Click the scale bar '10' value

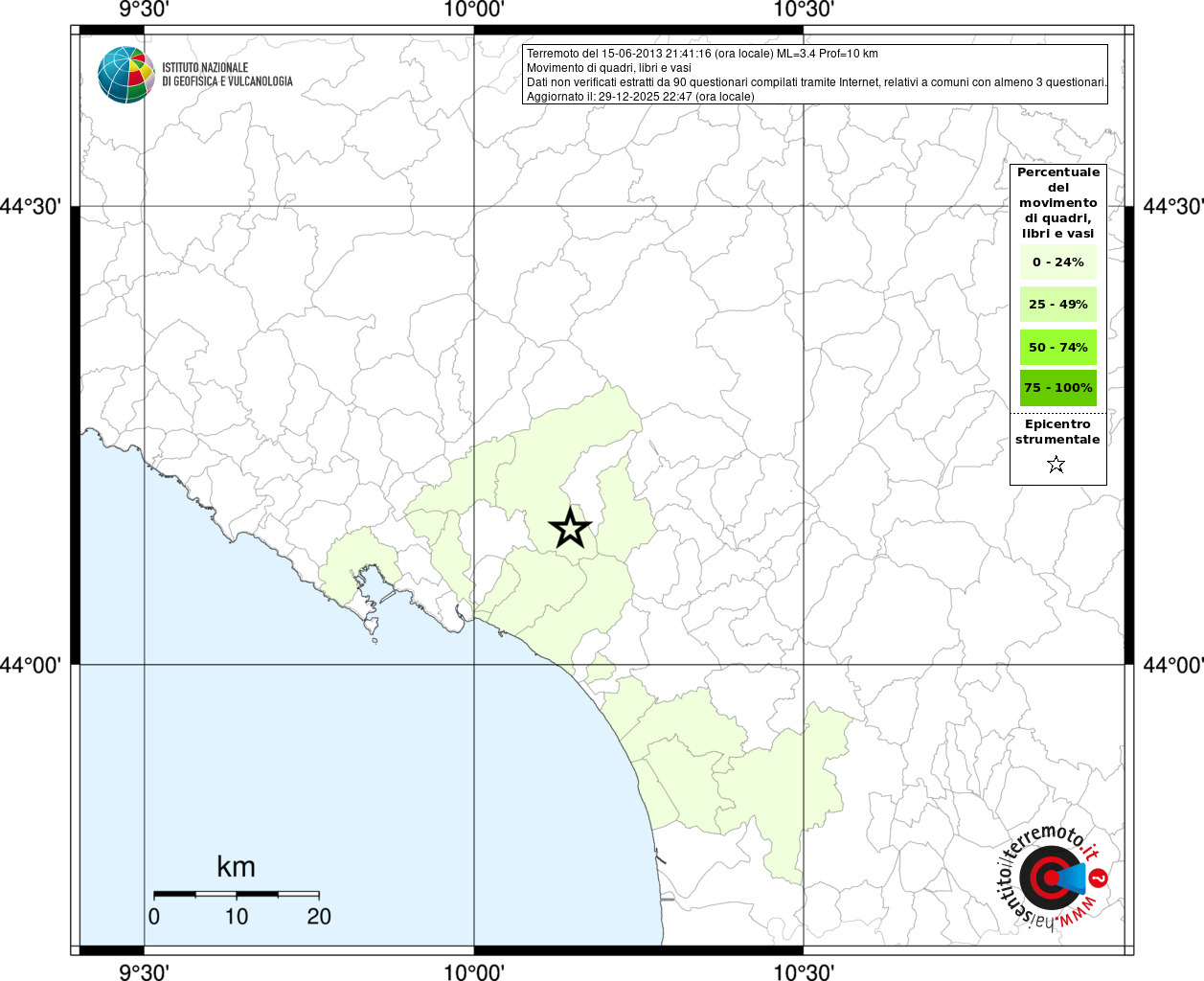pos(237,917)
